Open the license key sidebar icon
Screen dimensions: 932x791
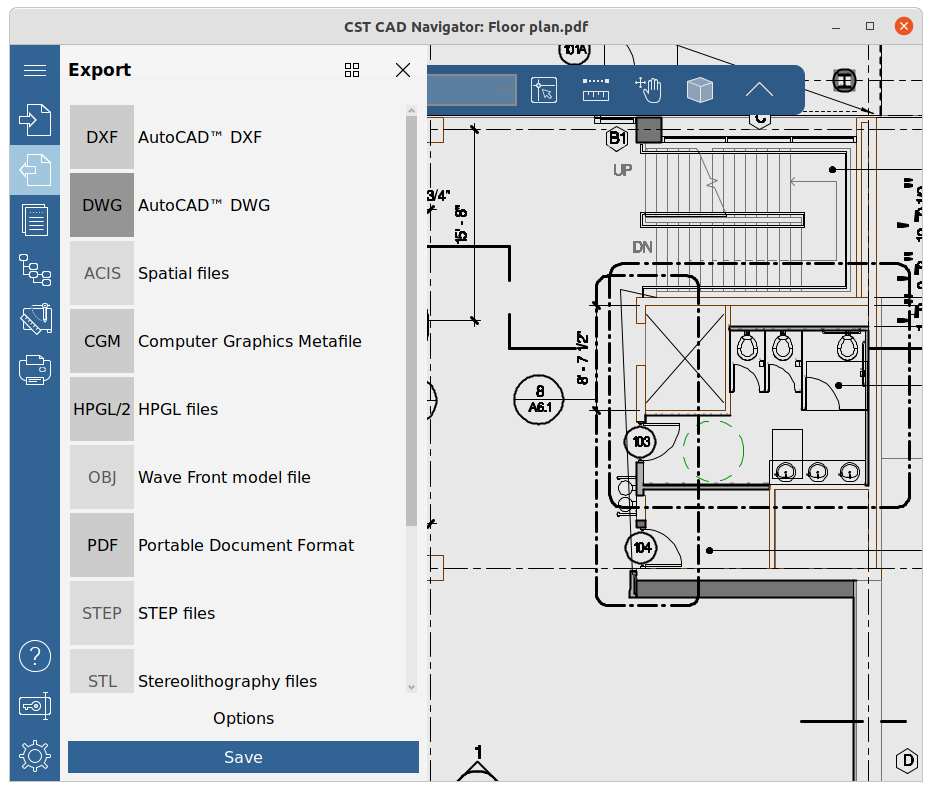34,706
